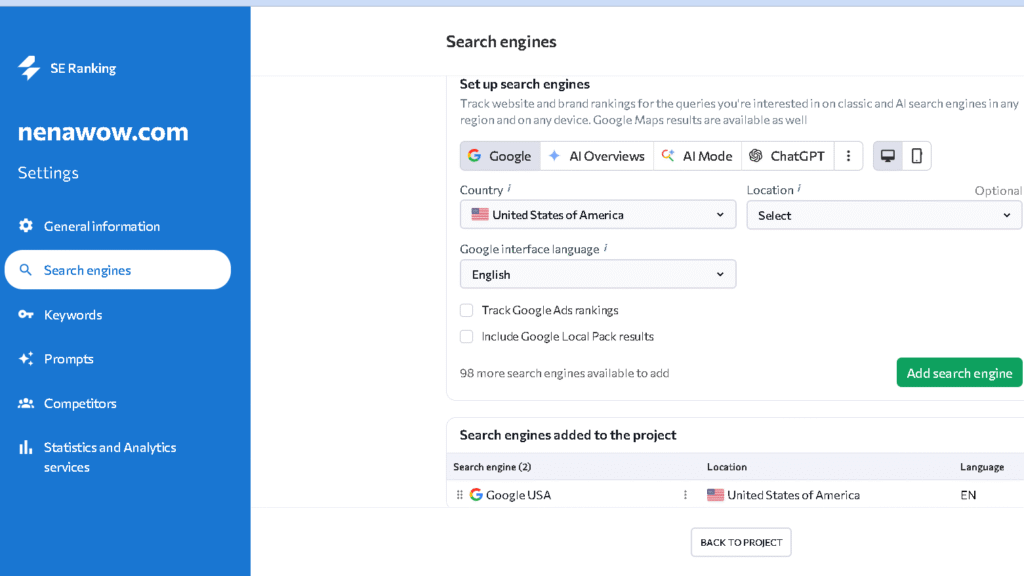
Task: Open options menu for Google USA row
Action: pyautogui.click(x=685, y=494)
